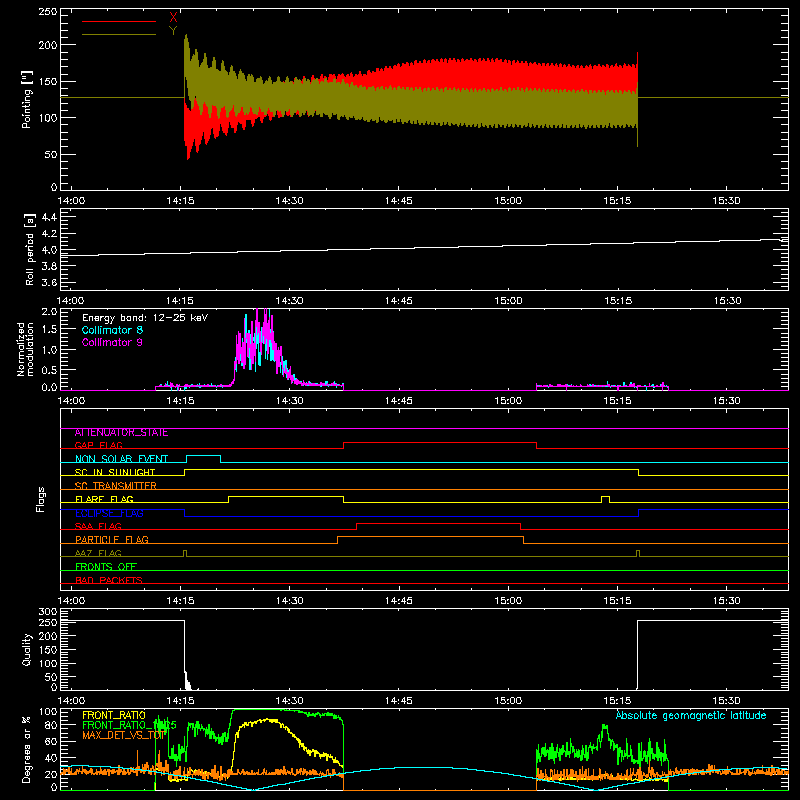The image size is (800, 800).
Task: Click the GAP_FLAG label
Action: [x=98, y=445]
